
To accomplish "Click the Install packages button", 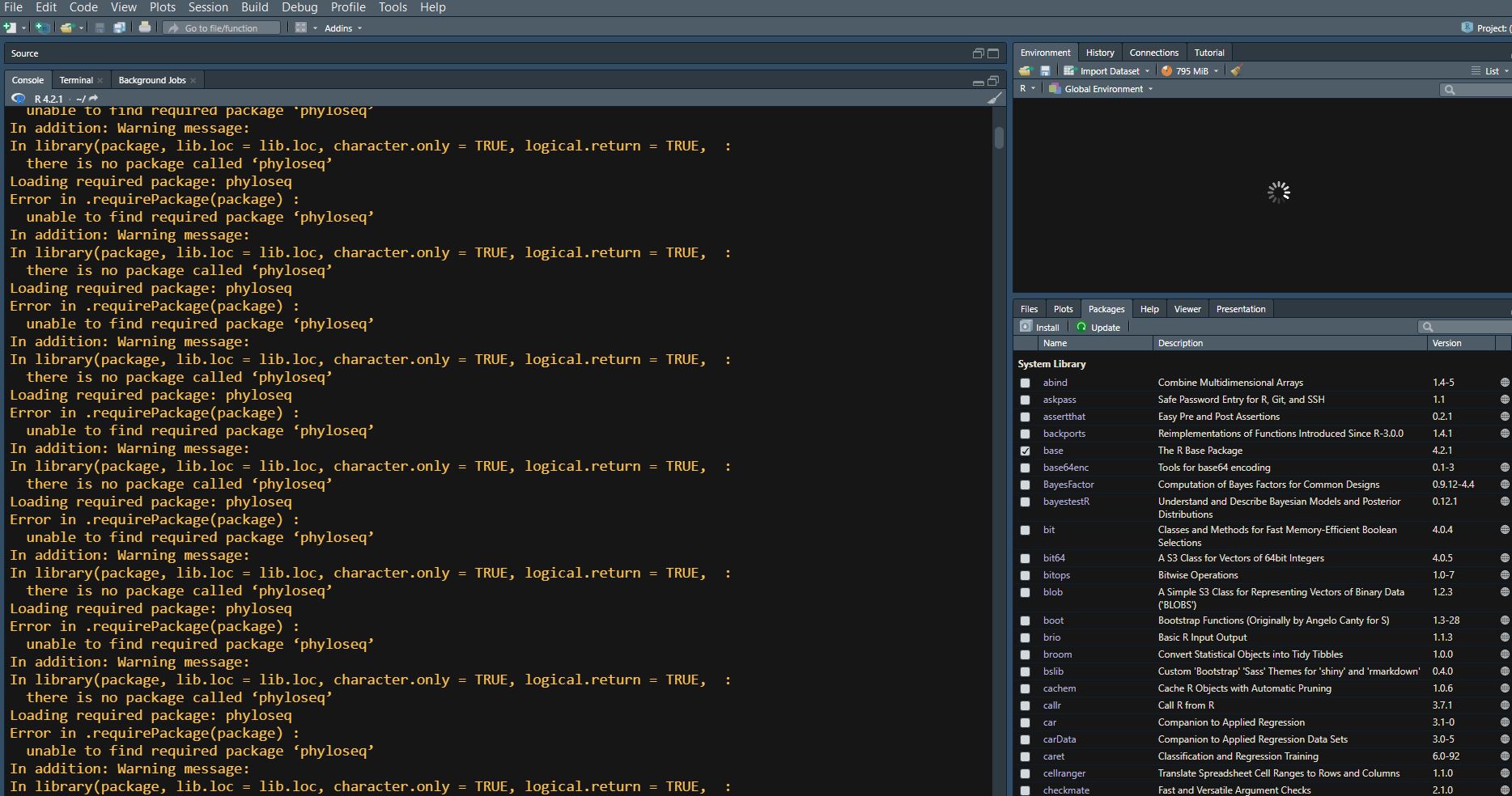I will point(1040,328).
